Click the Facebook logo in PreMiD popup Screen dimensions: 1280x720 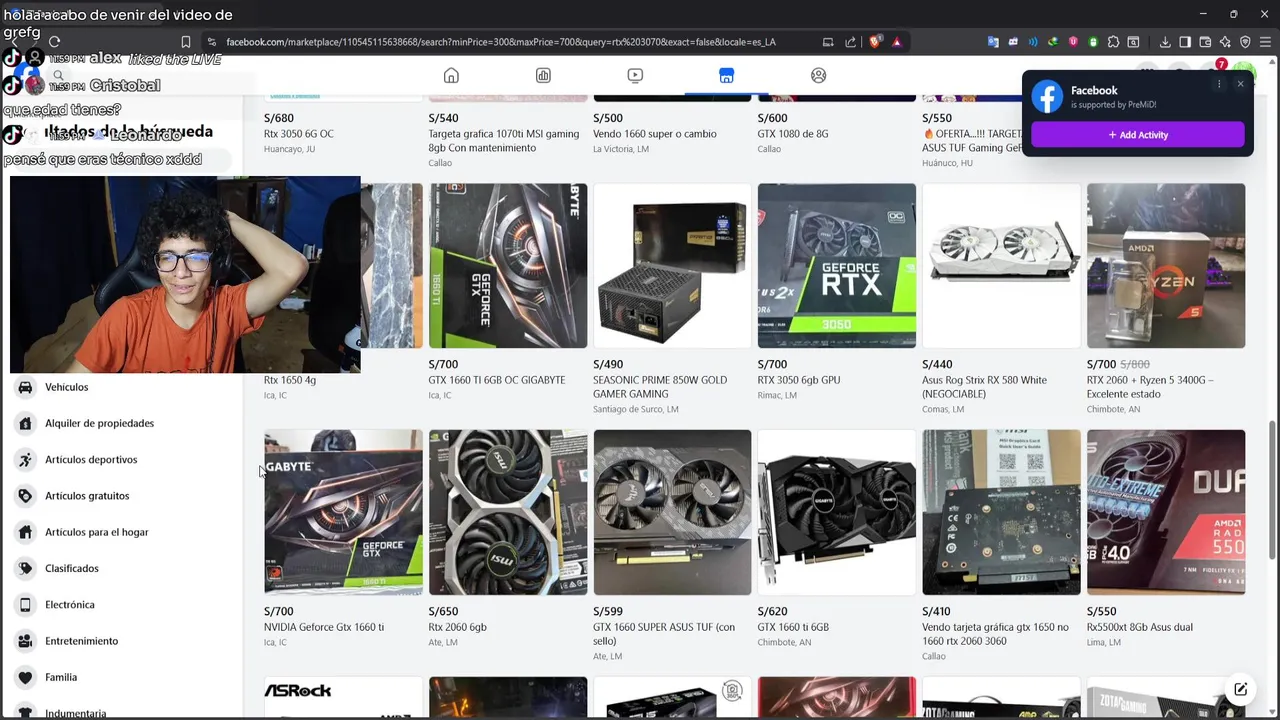pos(1047,97)
